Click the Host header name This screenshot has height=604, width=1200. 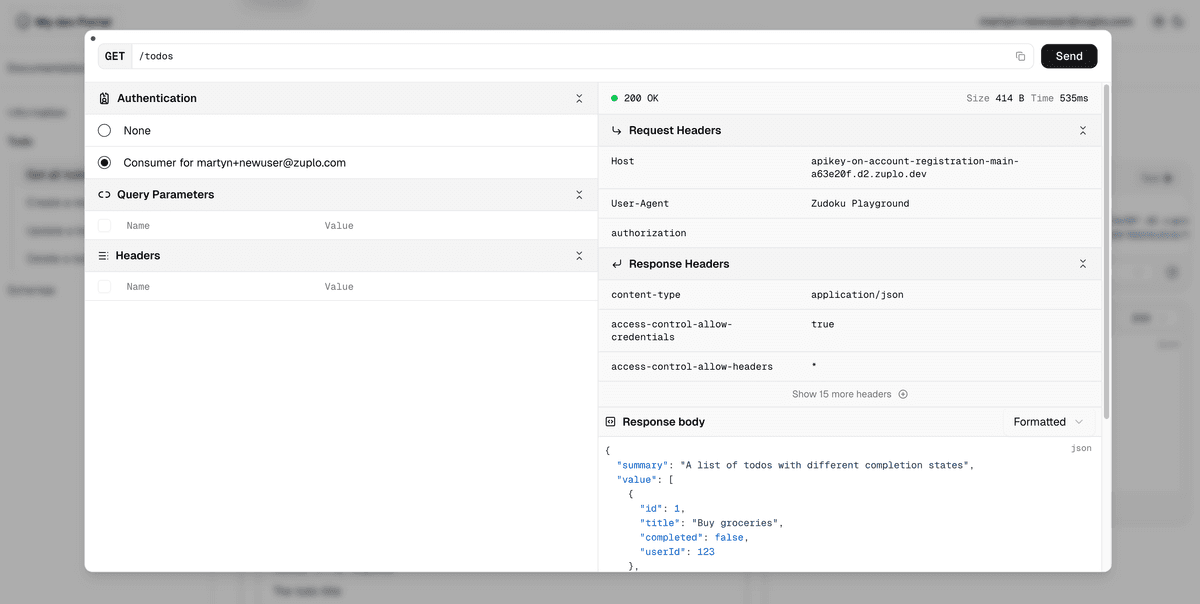pos(622,161)
